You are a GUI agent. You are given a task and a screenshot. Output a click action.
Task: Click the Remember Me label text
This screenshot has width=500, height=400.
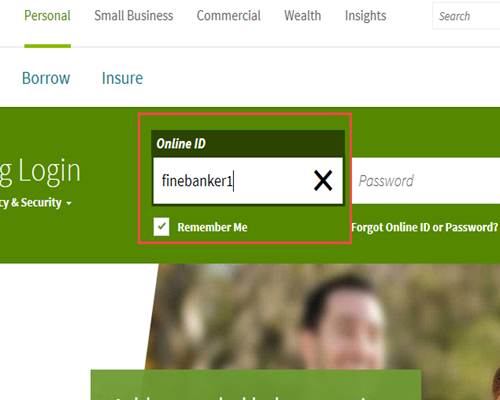(x=212, y=227)
